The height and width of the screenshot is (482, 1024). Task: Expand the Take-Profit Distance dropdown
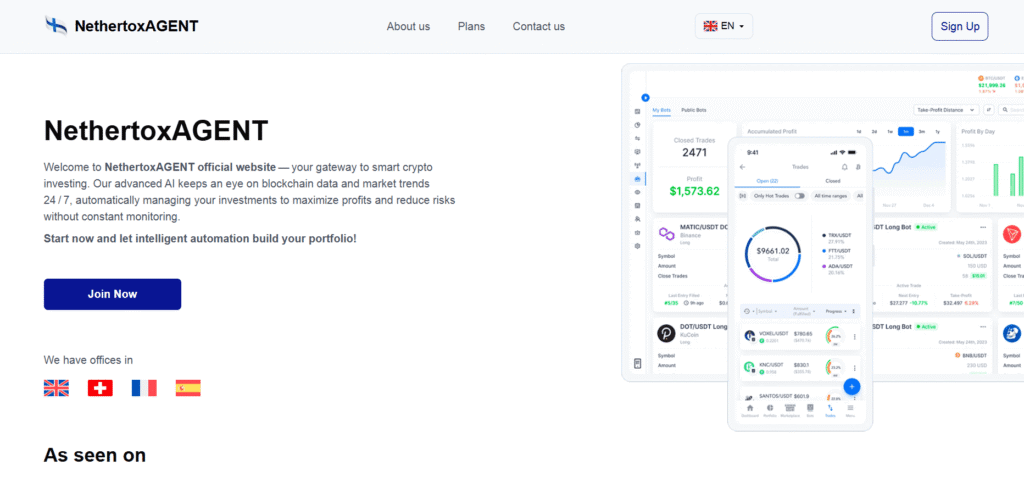tap(945, 110)
